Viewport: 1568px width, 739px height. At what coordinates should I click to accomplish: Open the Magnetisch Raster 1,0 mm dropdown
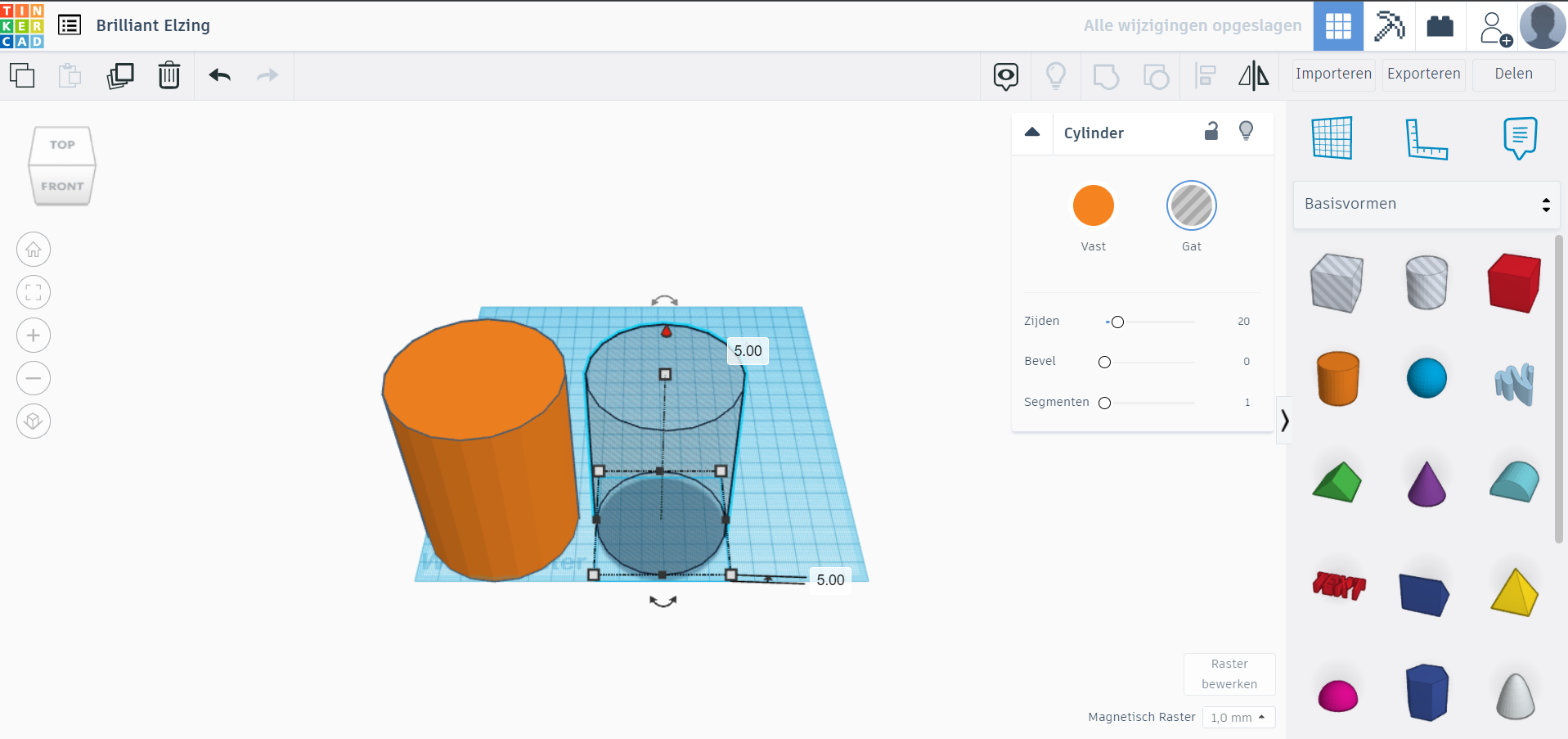(1238, 718)
